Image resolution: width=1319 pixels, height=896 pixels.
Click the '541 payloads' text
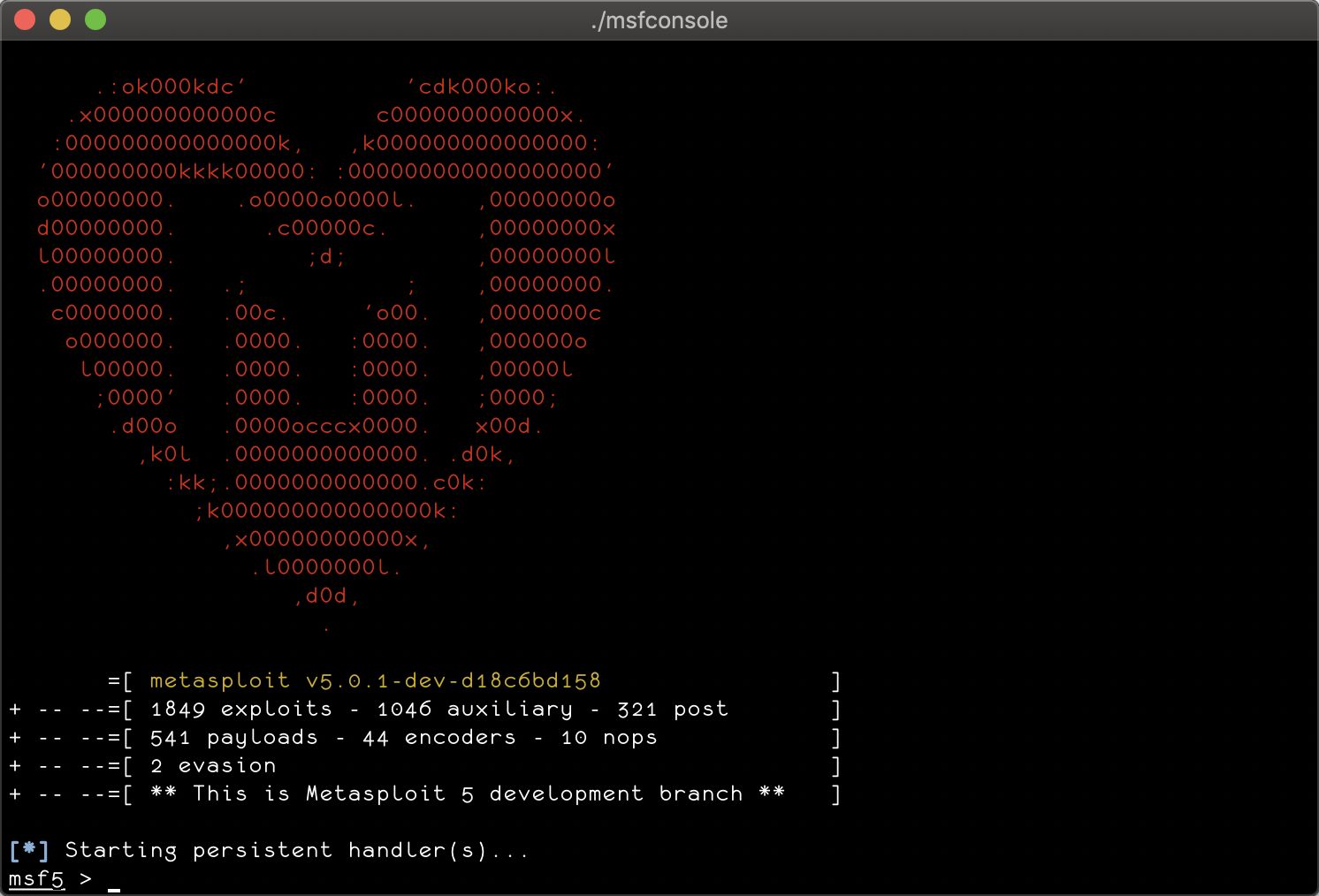[234, 737]
